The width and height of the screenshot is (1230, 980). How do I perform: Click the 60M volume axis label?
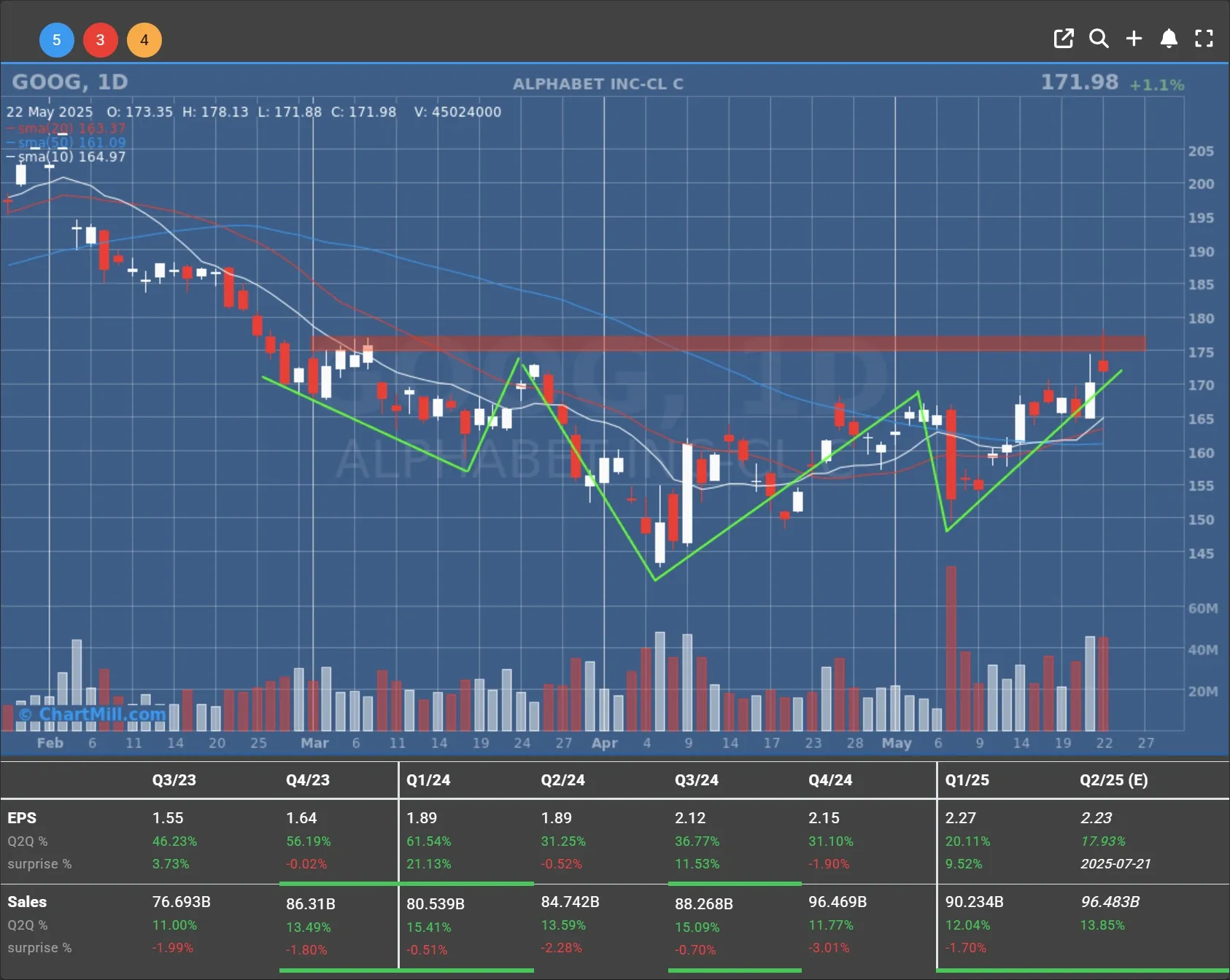click(1202, 608)
